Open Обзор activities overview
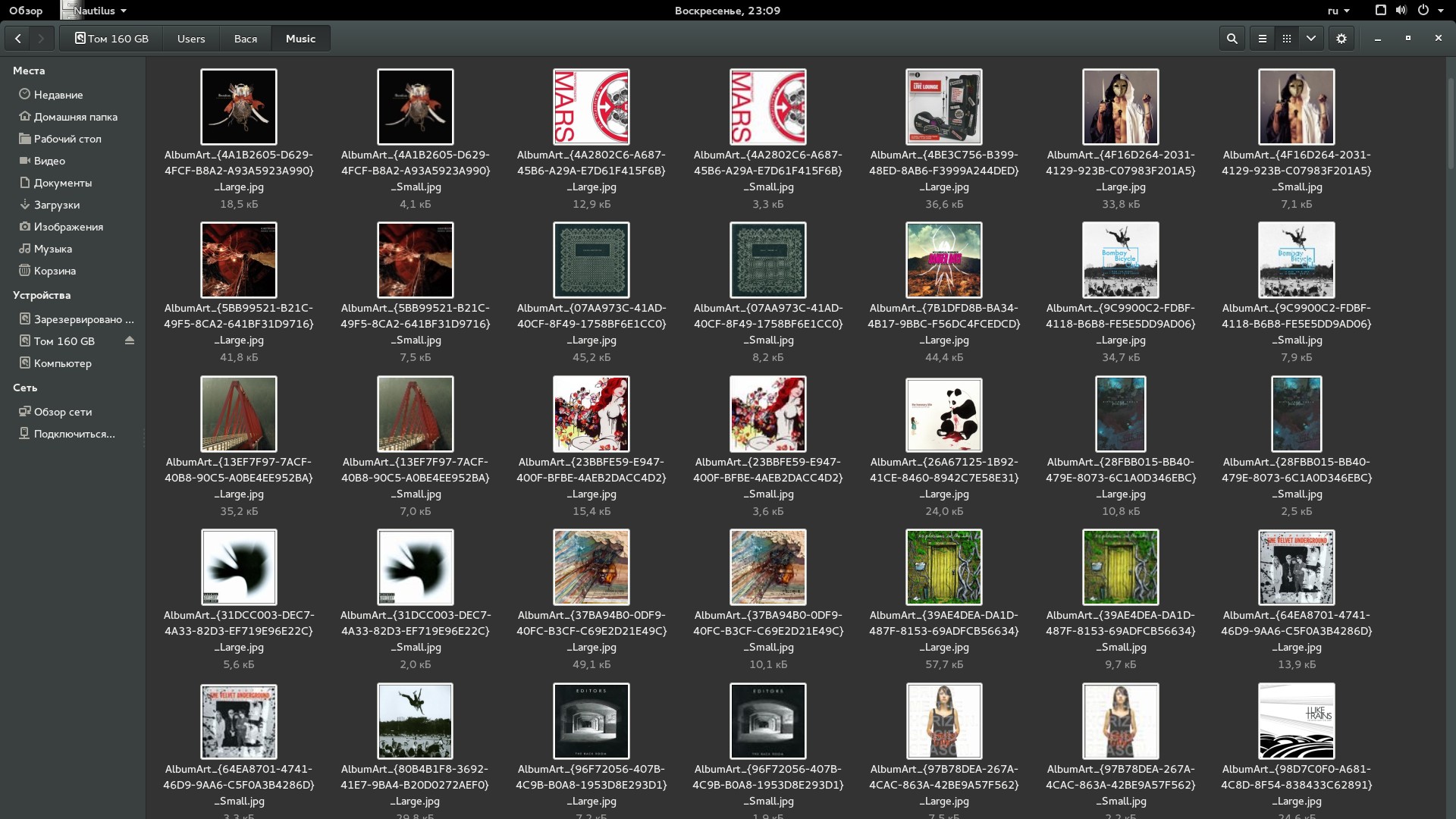The image size is (1456, 819). click(26, 11)
